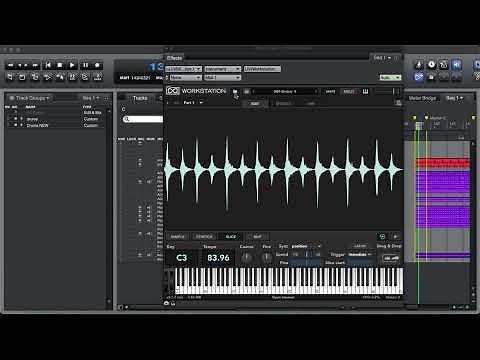Open the first track selector dropdown in Effects
Viewport: 480px width, 360px height.
[x=184, y=69]
